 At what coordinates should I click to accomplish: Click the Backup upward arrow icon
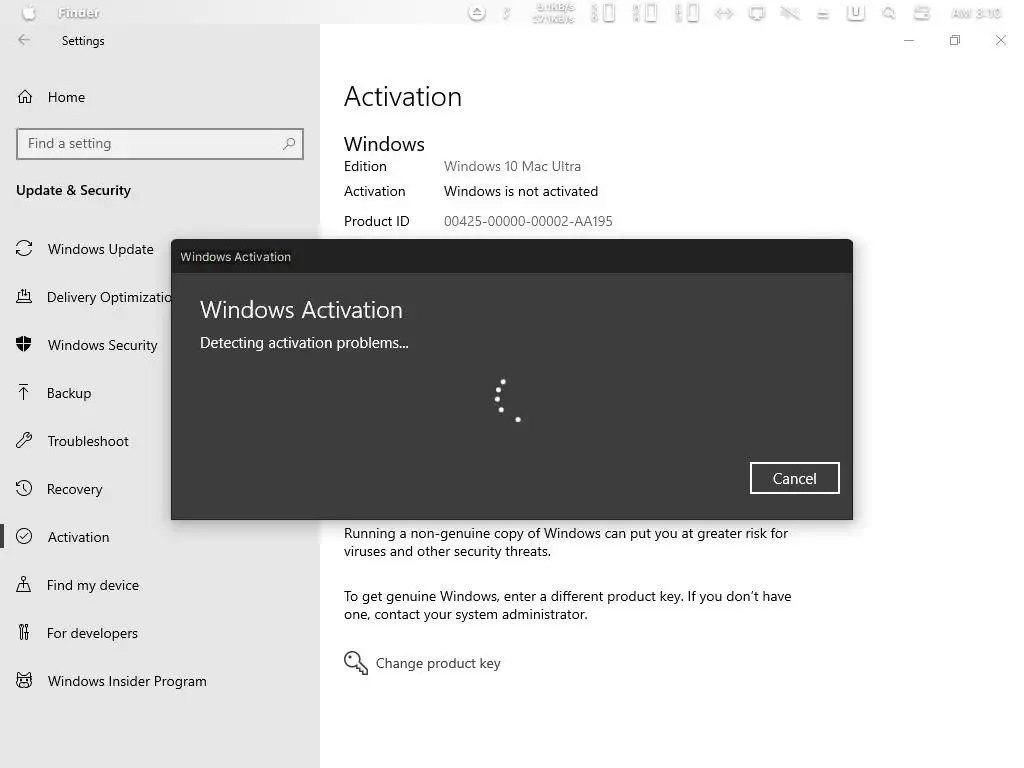pyautogui.click(x=24, y=392)
